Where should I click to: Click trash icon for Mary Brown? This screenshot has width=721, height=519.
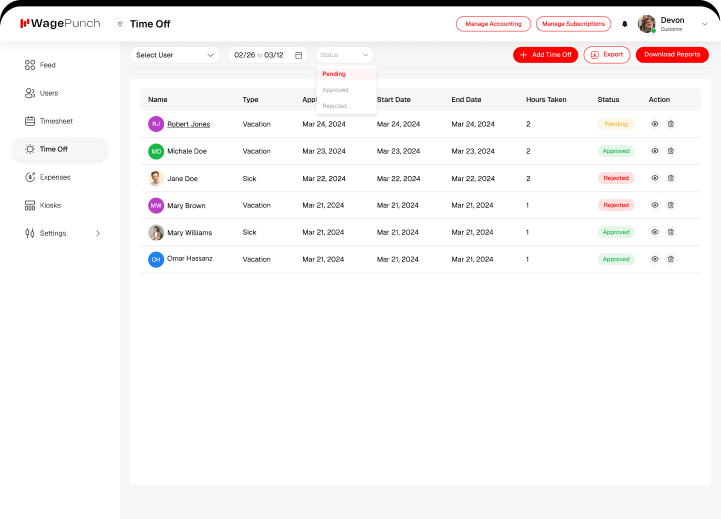click(670, 205)
